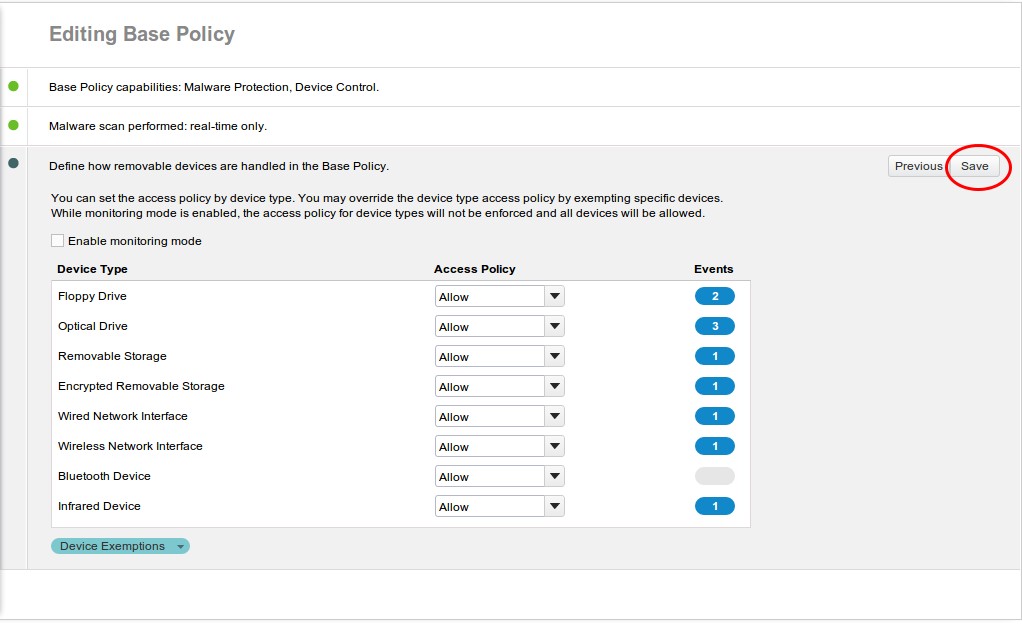Open Floppy Drive access policy dropdown
This screenshot has width=1022, height=639.
pos(499,297)
